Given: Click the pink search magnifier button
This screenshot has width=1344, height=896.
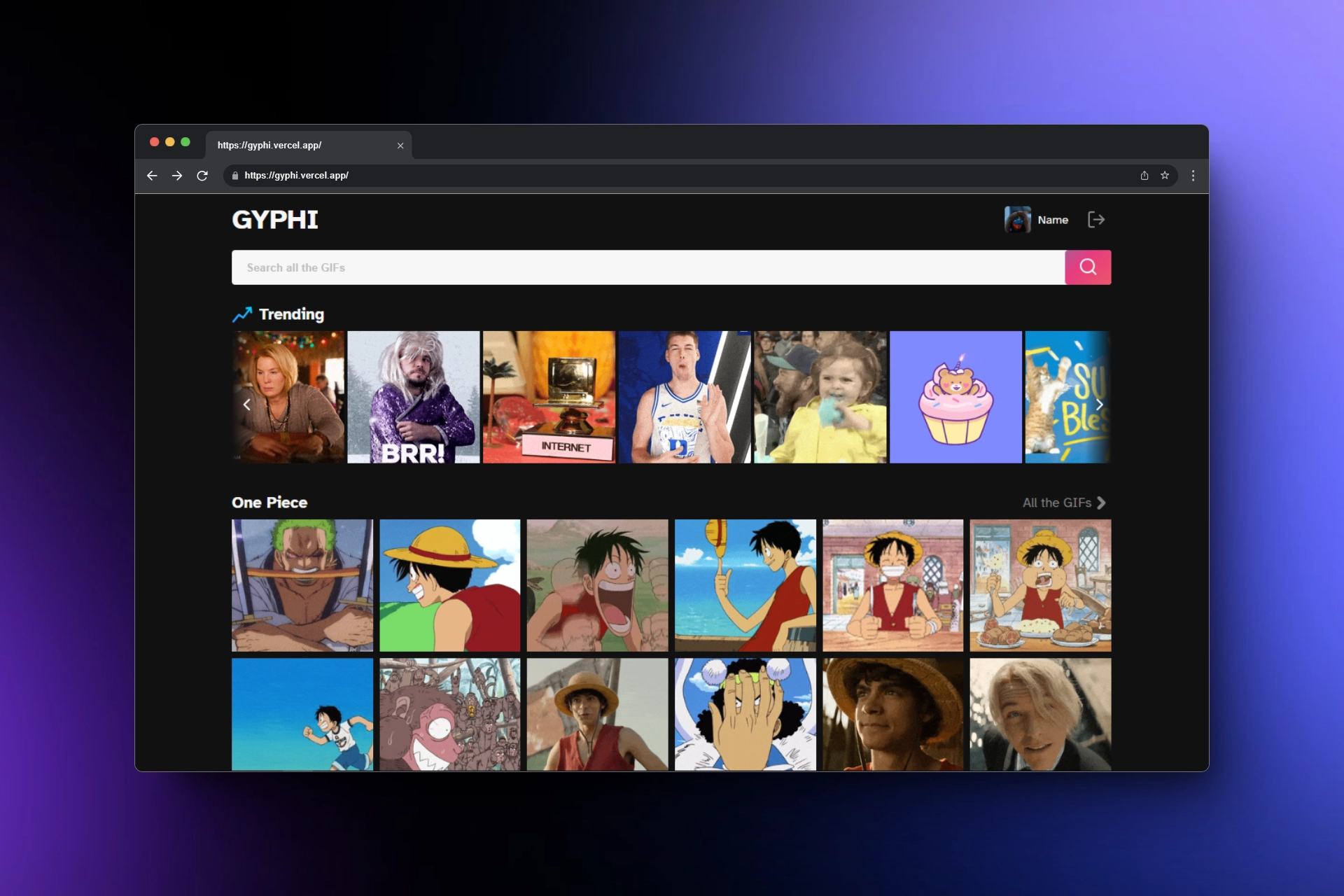Looking at the screenshot, I should [1088, 267].
